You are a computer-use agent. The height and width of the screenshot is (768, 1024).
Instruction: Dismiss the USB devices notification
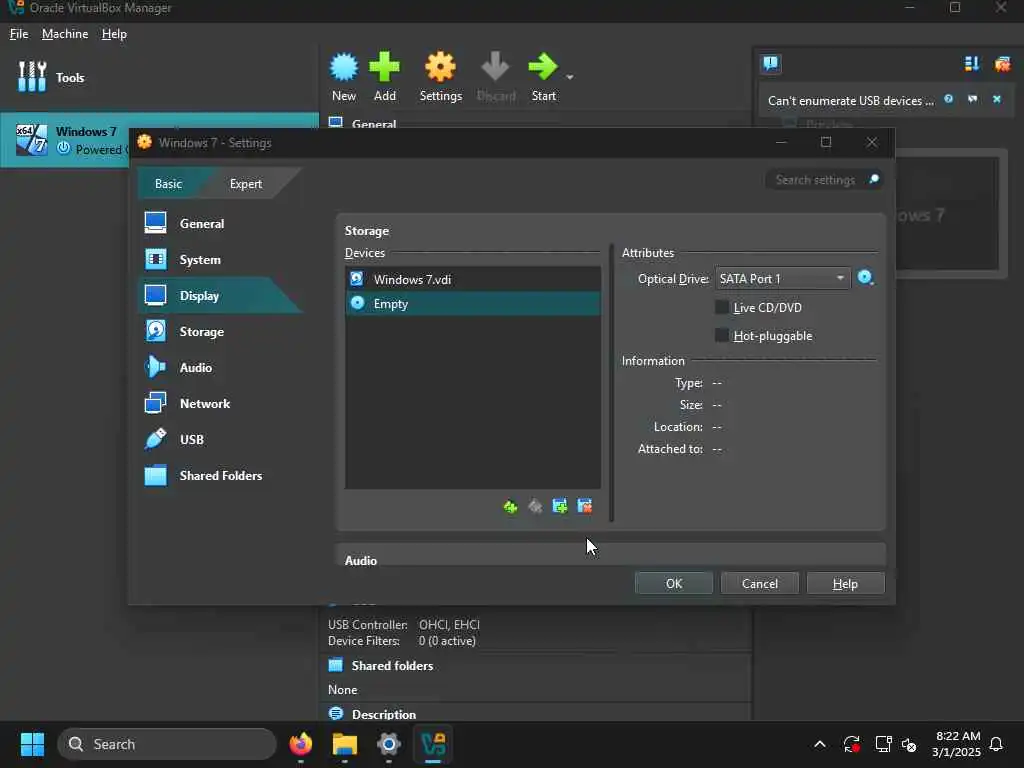pos(997,99)
